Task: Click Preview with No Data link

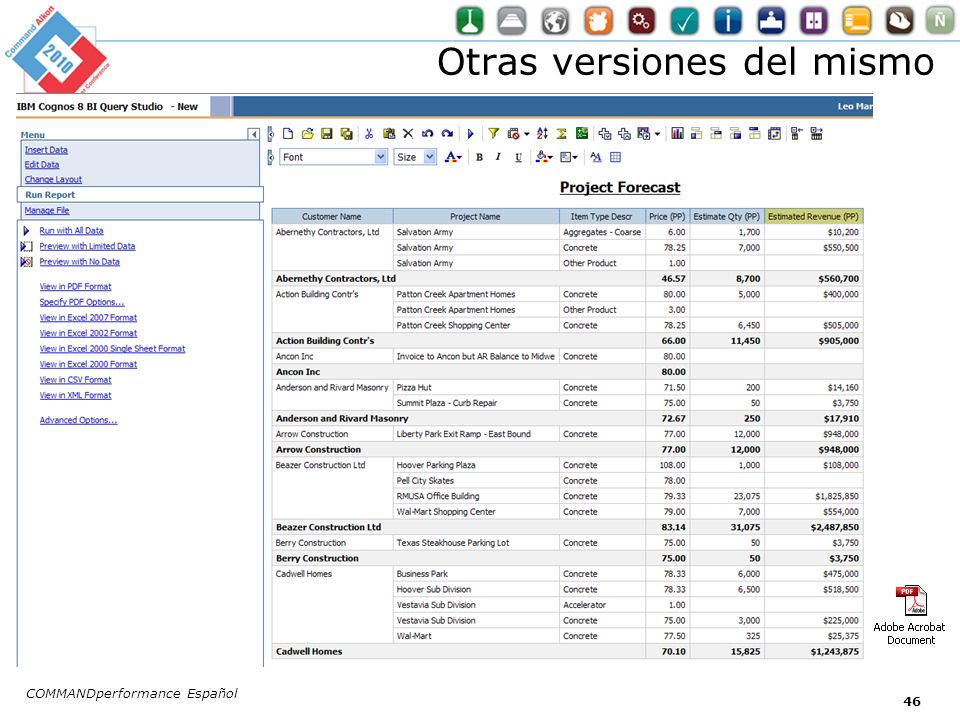Action: pyautogui.click(x=80, y=262)
